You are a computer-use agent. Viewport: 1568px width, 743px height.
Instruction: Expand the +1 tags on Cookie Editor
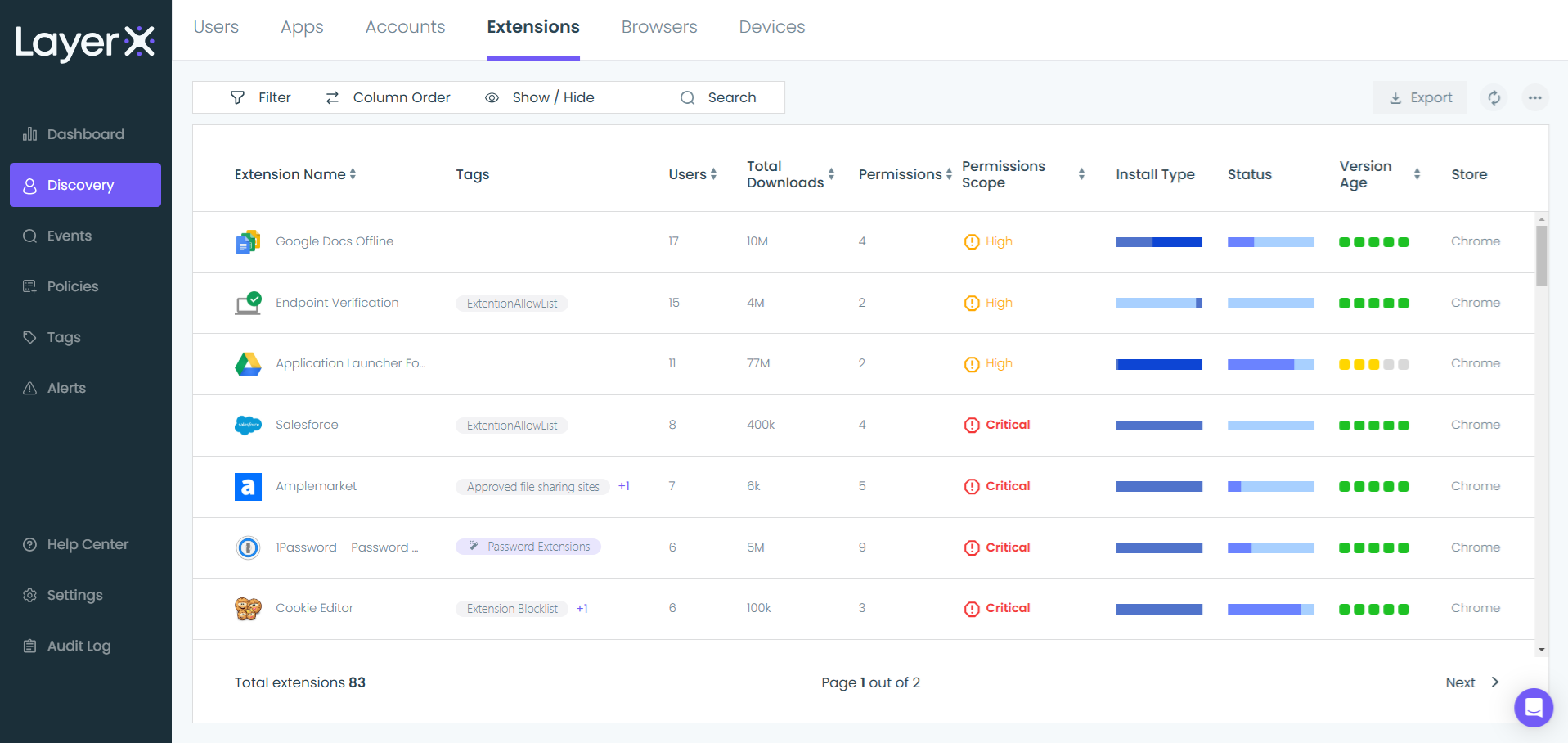[582, 609]
